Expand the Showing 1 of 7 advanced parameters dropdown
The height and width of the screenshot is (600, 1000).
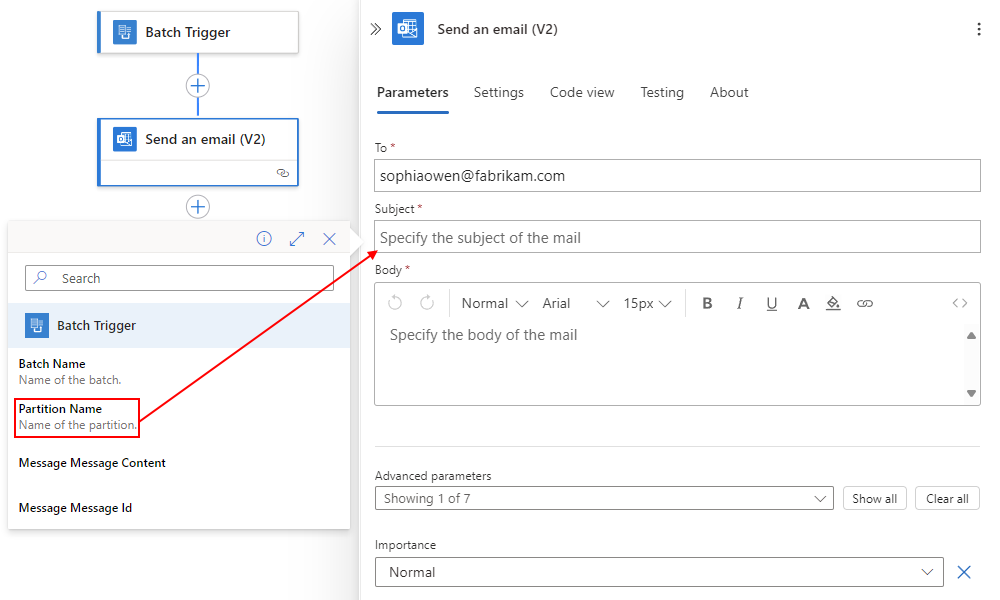[x=604, y=498]
